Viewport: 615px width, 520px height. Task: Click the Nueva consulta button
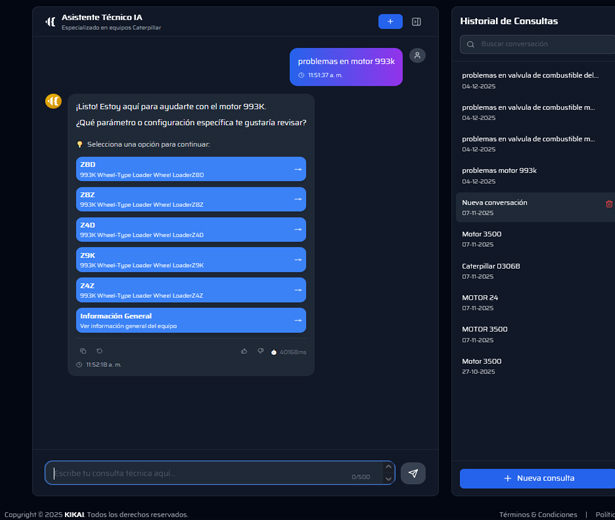[538, 478]
